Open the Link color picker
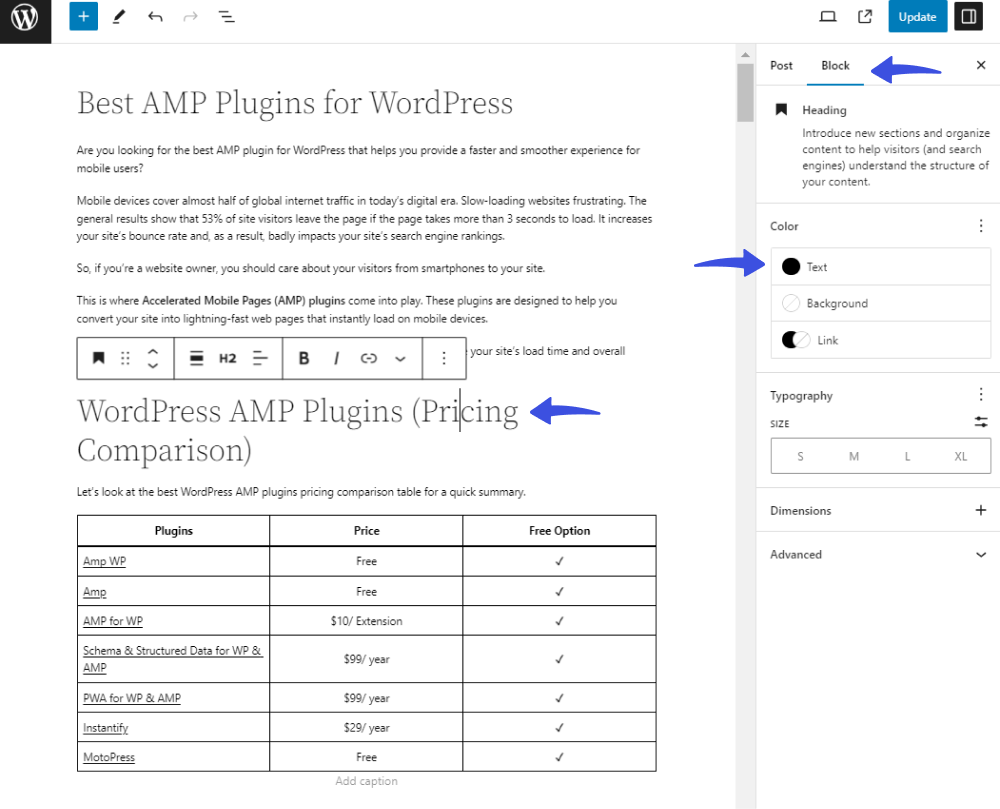The height and width of the screenshot is (809, 1000). pos(881,340)
